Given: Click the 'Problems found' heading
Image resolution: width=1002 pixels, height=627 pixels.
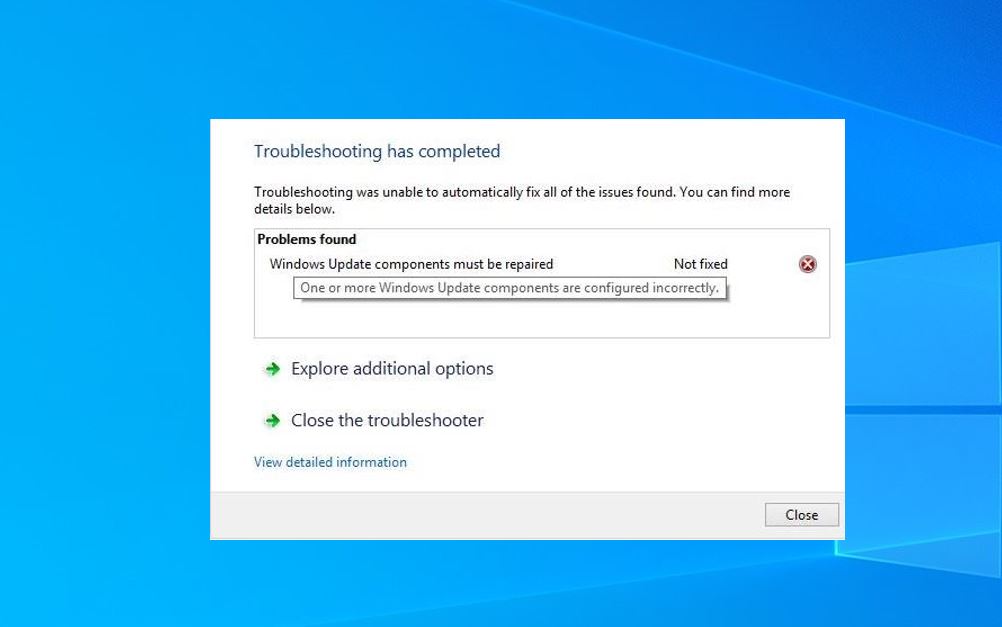Looking at the screenshot, I should tap(307, 239).
